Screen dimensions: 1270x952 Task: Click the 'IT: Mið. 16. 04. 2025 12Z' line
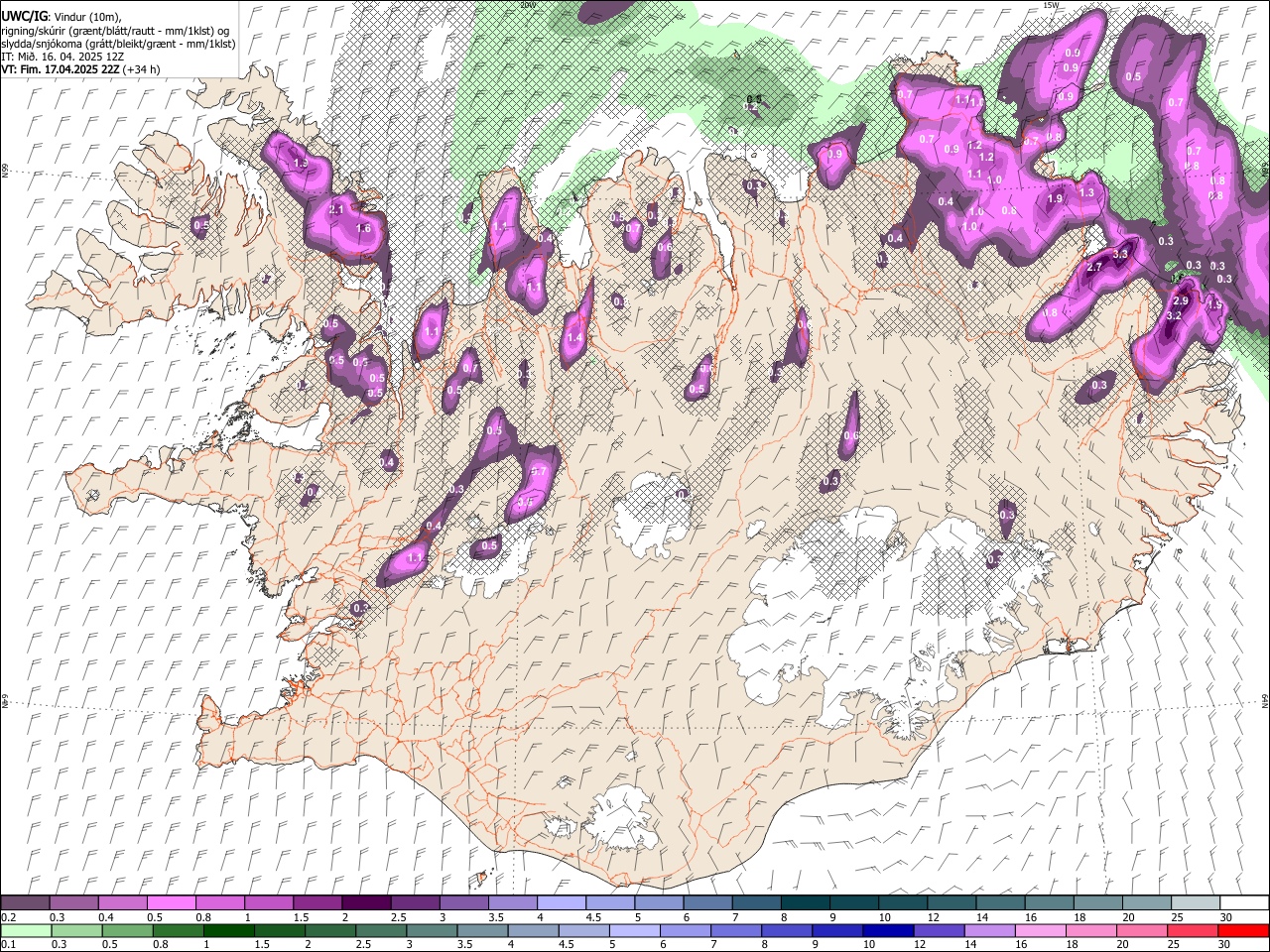click(x=63, y=57)
